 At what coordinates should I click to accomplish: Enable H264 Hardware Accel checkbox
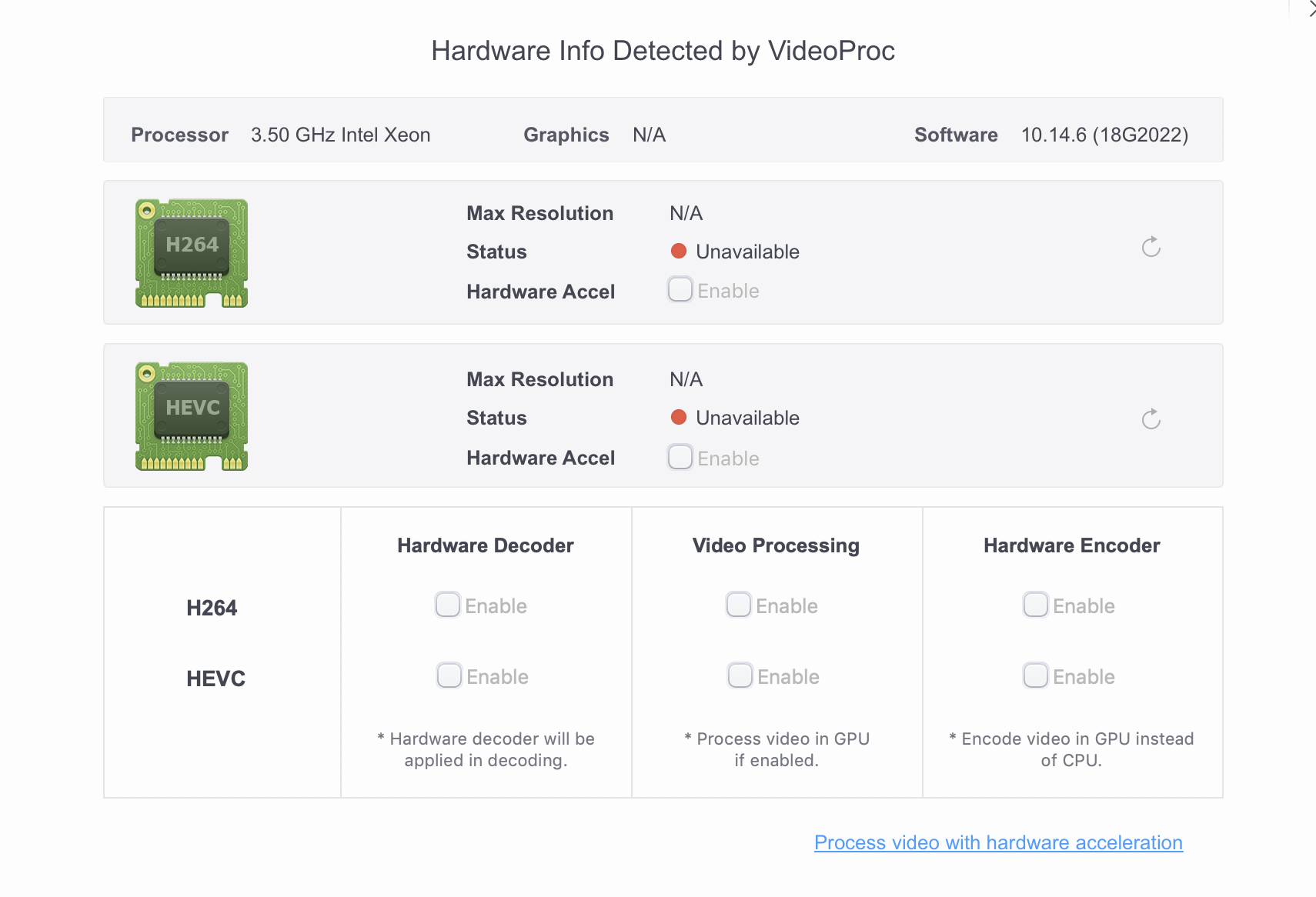pyautogui.click(x=680, y=290)
